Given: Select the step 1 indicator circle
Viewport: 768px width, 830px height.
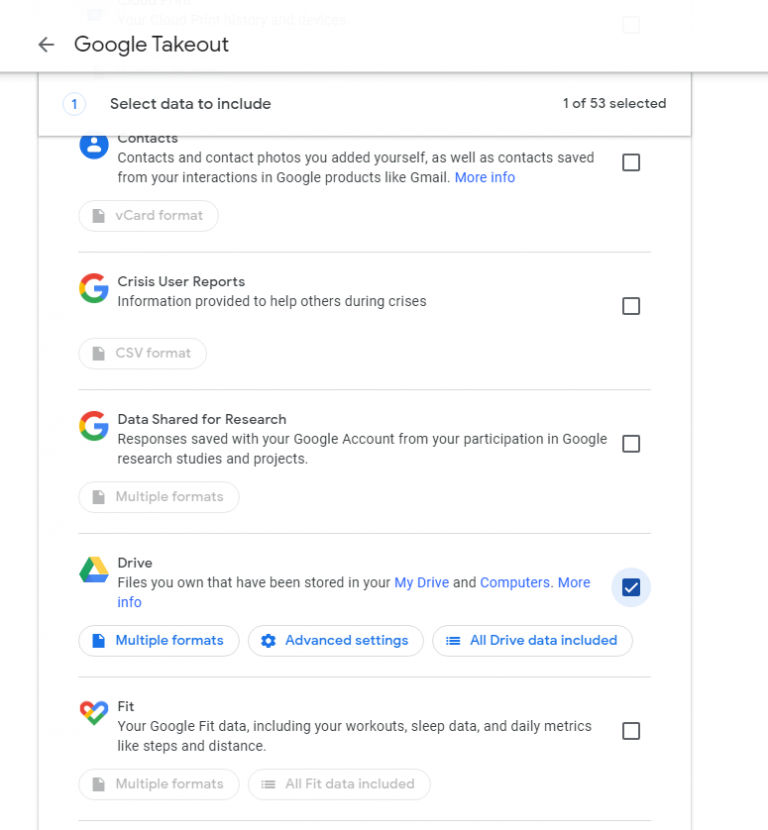Looking at the screenshot, I should pyautogui.click(x=74, y=103).
